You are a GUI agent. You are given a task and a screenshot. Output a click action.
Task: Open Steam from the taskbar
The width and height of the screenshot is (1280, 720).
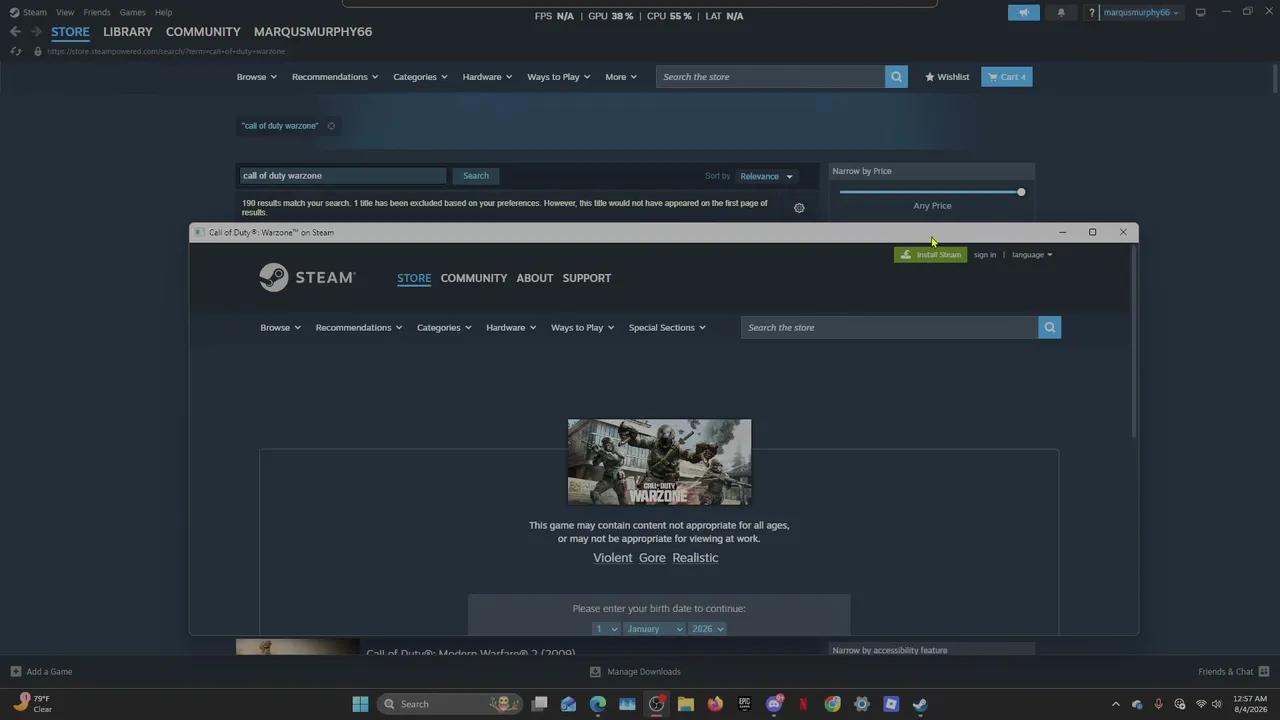920,704
